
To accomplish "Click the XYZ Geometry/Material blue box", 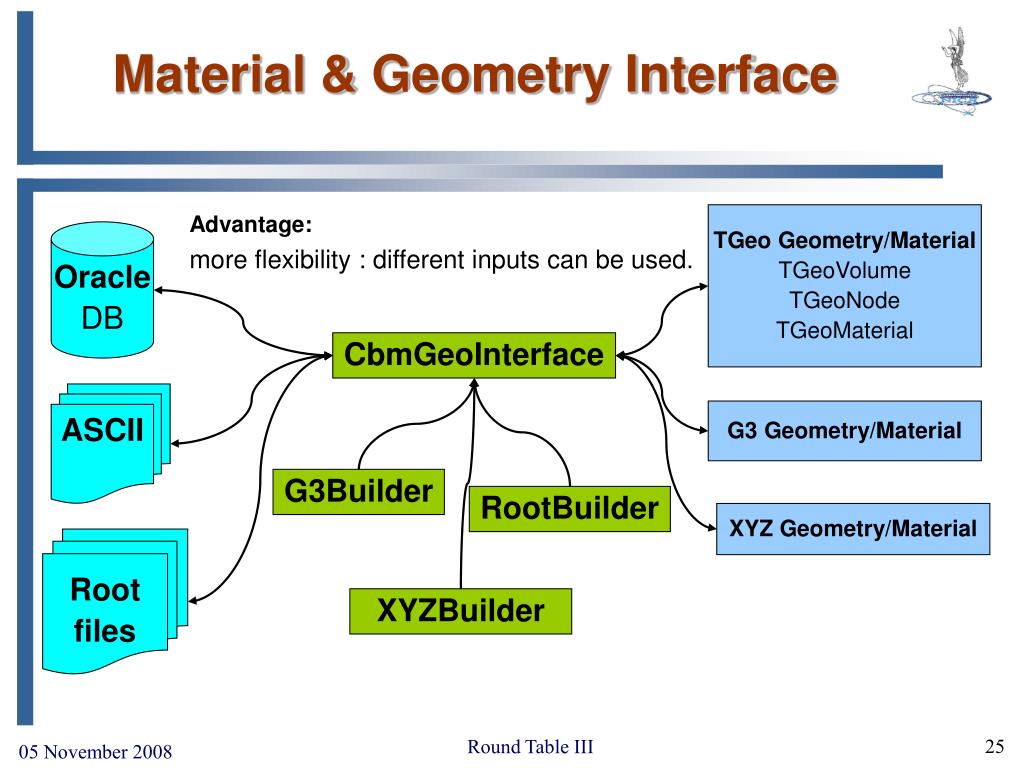I will (x=853, y=529).
